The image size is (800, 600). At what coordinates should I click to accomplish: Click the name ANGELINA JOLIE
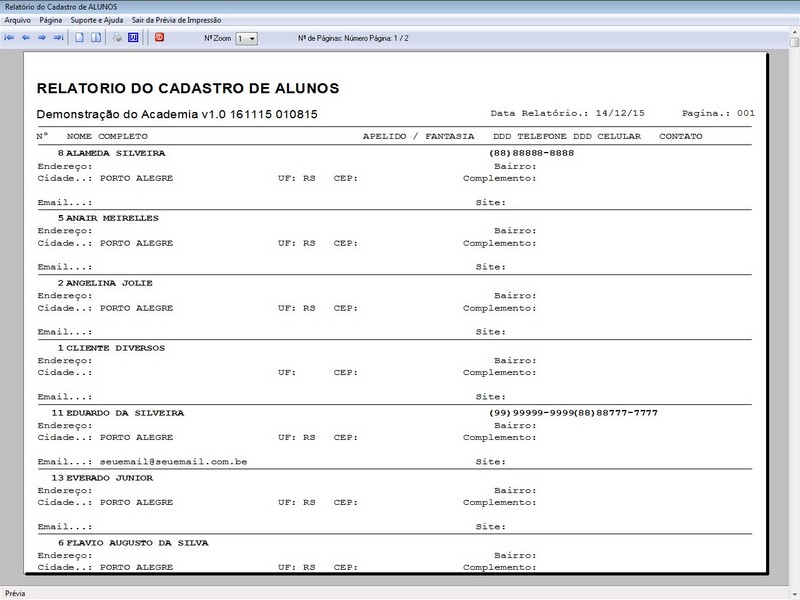coord(109,283)
